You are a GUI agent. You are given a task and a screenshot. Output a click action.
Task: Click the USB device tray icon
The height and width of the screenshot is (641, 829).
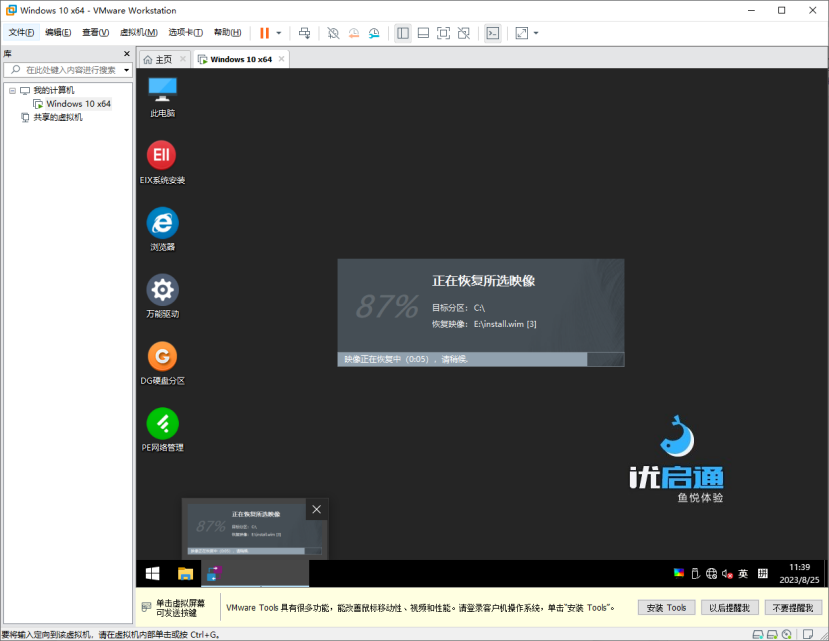pyautogui.click(x=695, y=573)
